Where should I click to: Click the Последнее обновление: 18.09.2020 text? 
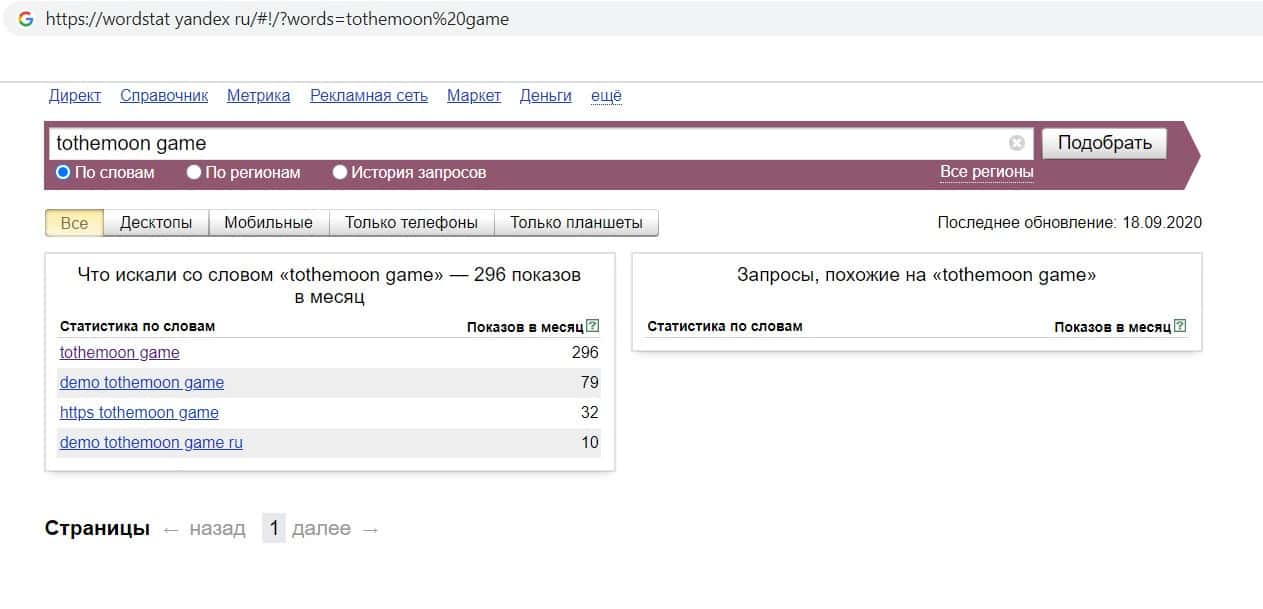tap(1070, 223)
